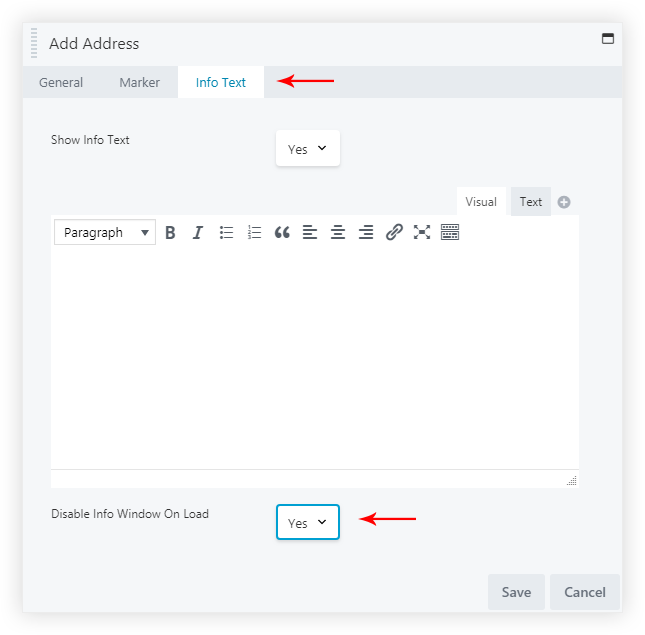645x635 pixels.
Task: Click the Cancel button
Action: 585,592
